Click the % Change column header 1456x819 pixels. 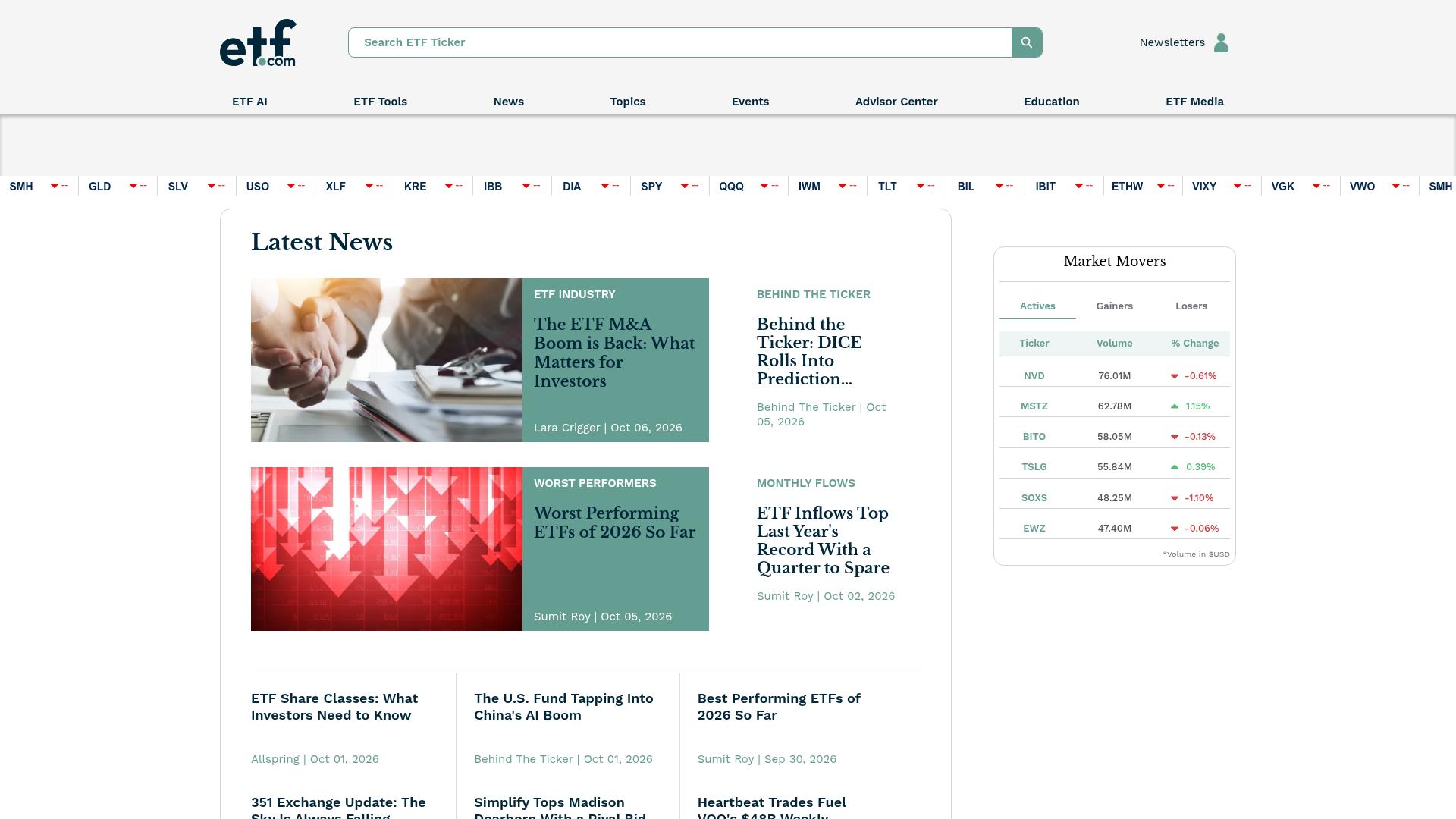1194,344
